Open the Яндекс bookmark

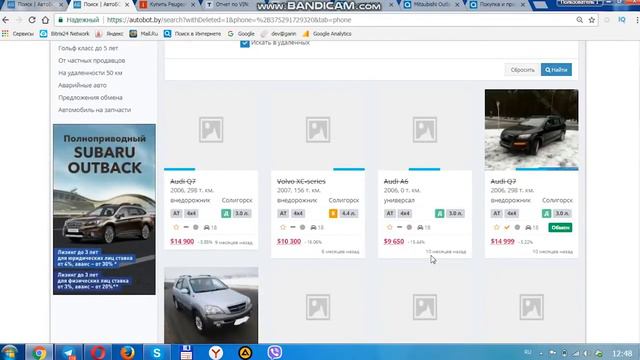pyautogui.click(x=109, y=34)
